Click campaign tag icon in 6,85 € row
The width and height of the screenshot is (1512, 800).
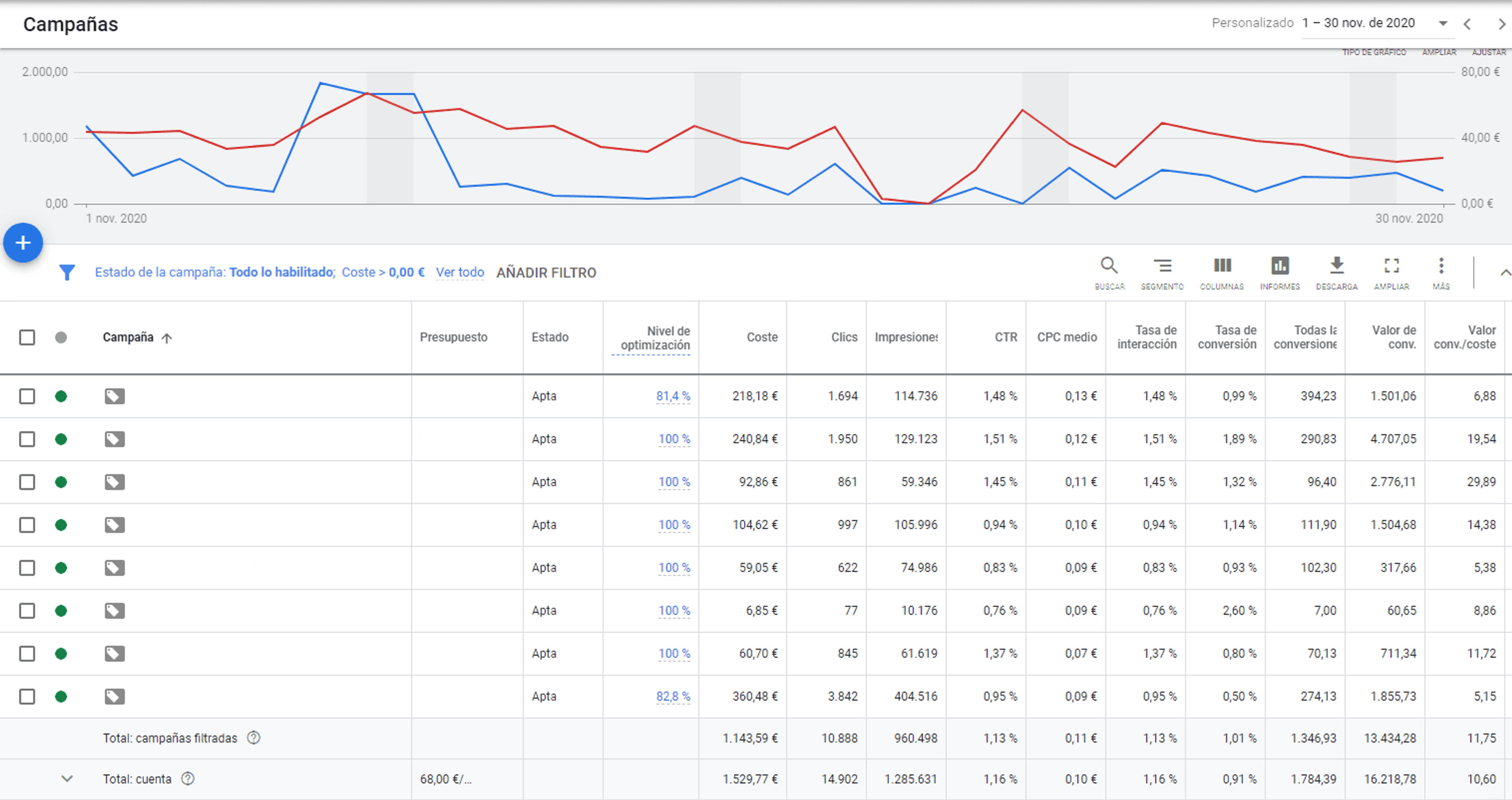pos(115,611)
